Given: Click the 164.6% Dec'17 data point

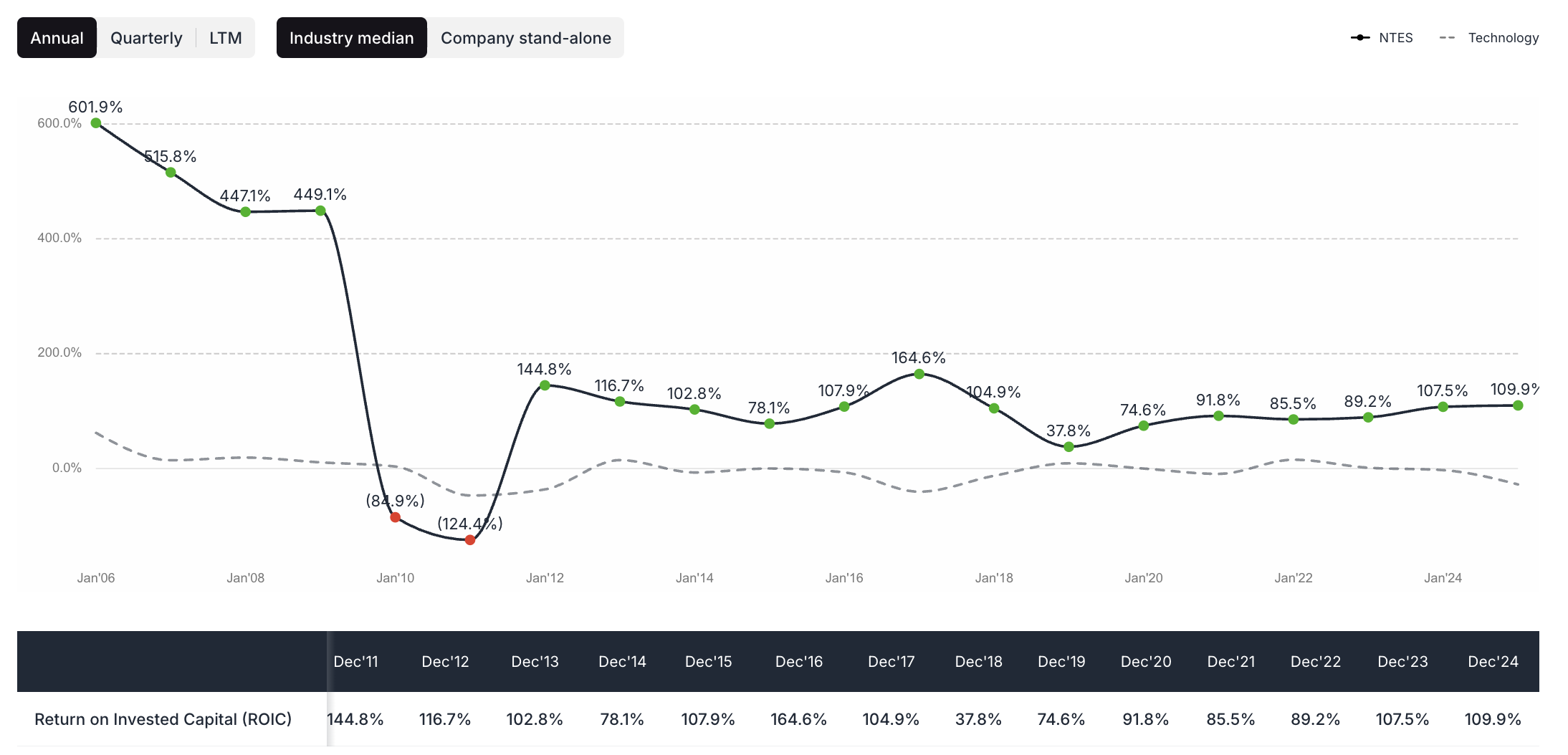Looking at the screenshot, I should tap(919, 373).
